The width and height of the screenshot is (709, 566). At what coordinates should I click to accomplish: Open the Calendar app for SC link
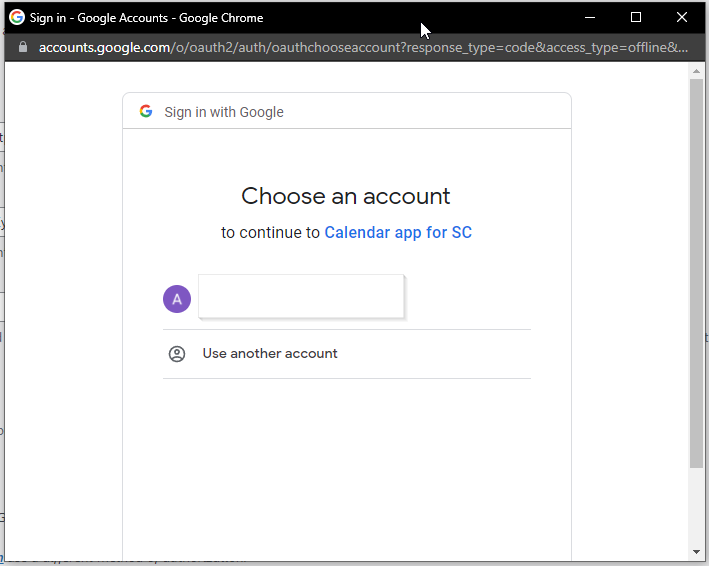pos(398,233)
